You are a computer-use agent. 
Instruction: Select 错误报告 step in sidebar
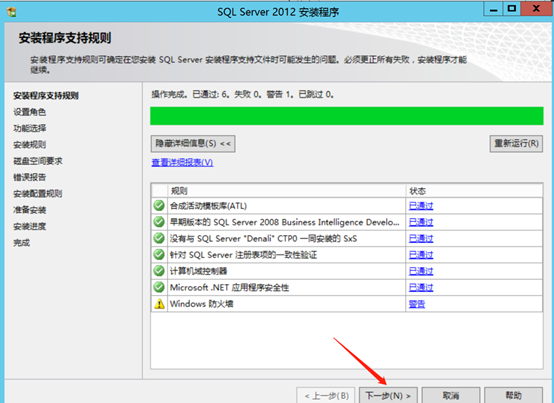[x=30, y=177]
